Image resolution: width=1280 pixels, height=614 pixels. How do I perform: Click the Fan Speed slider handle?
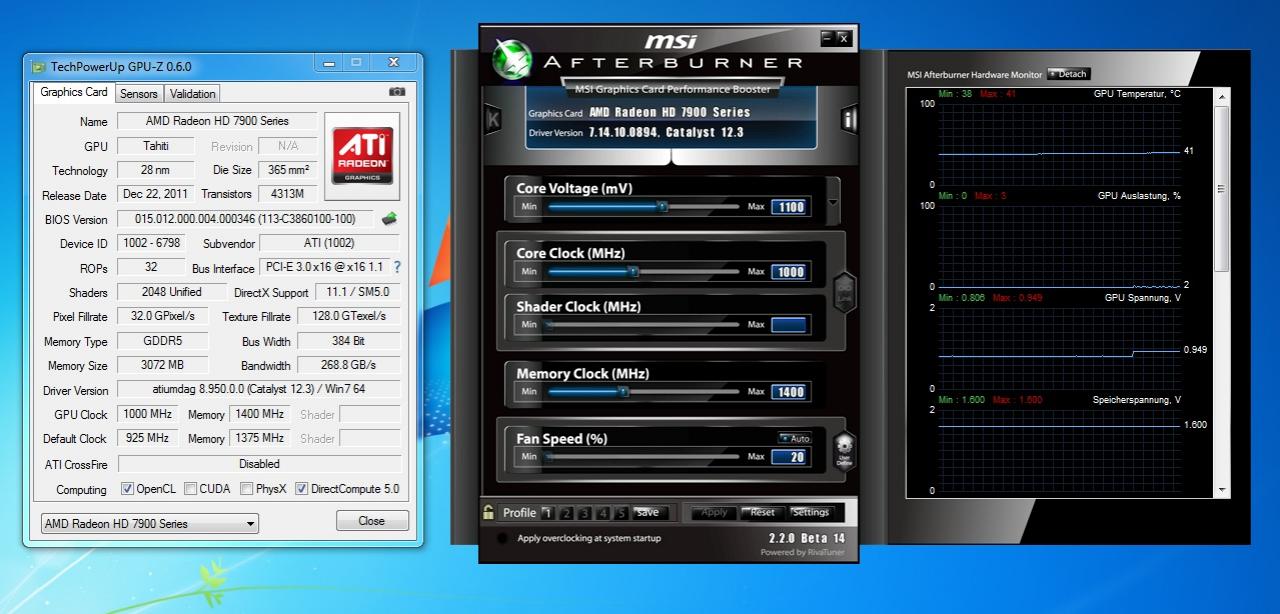549,457
